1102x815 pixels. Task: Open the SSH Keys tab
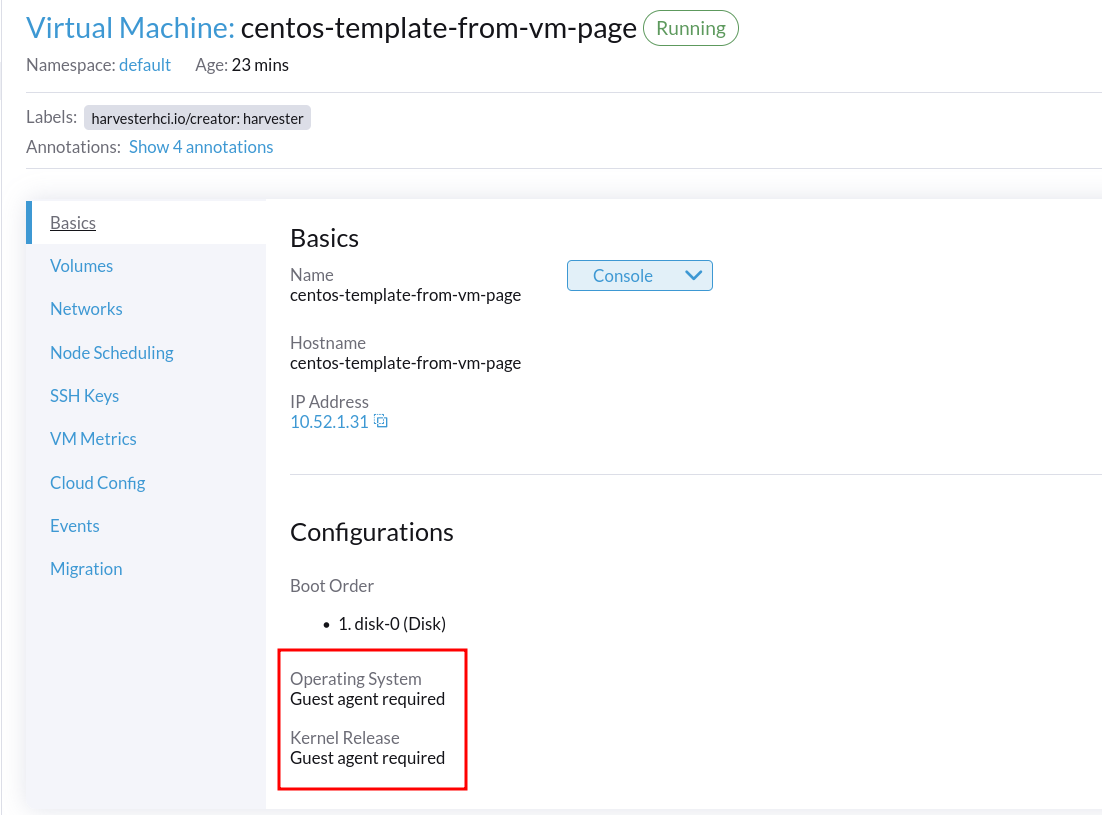click(x=84, y=395)
